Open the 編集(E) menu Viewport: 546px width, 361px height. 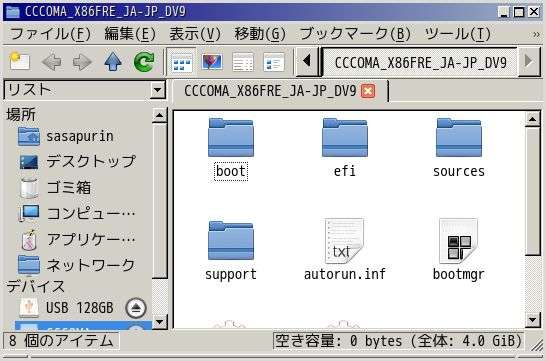[x=130, y=34]
